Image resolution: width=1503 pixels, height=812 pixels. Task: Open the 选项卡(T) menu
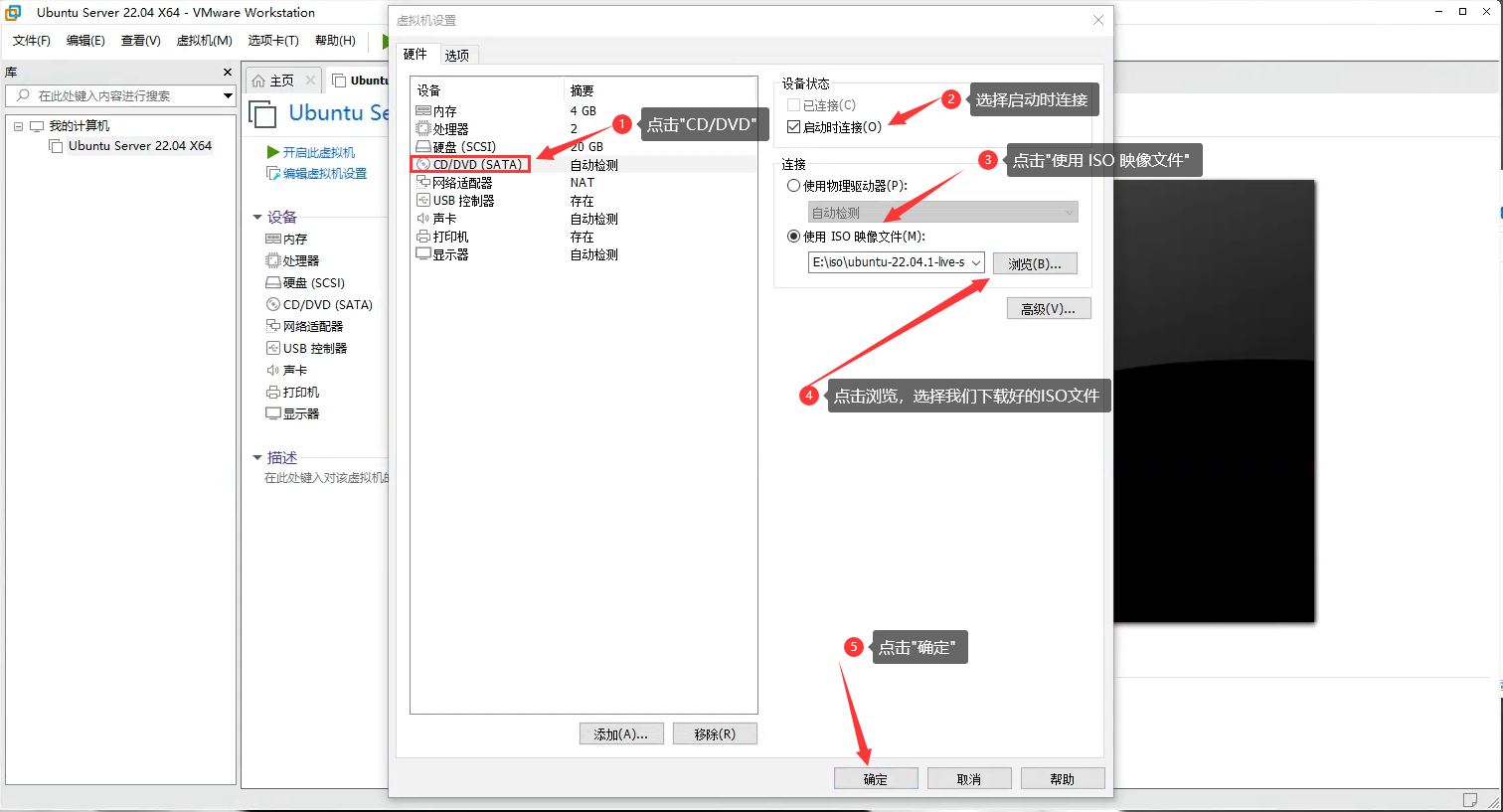pyautogui.click(x=273, y=41)
